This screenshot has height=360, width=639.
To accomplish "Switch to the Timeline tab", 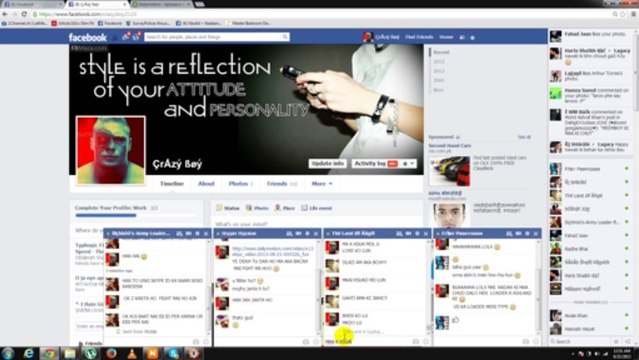I will point(172,184).
